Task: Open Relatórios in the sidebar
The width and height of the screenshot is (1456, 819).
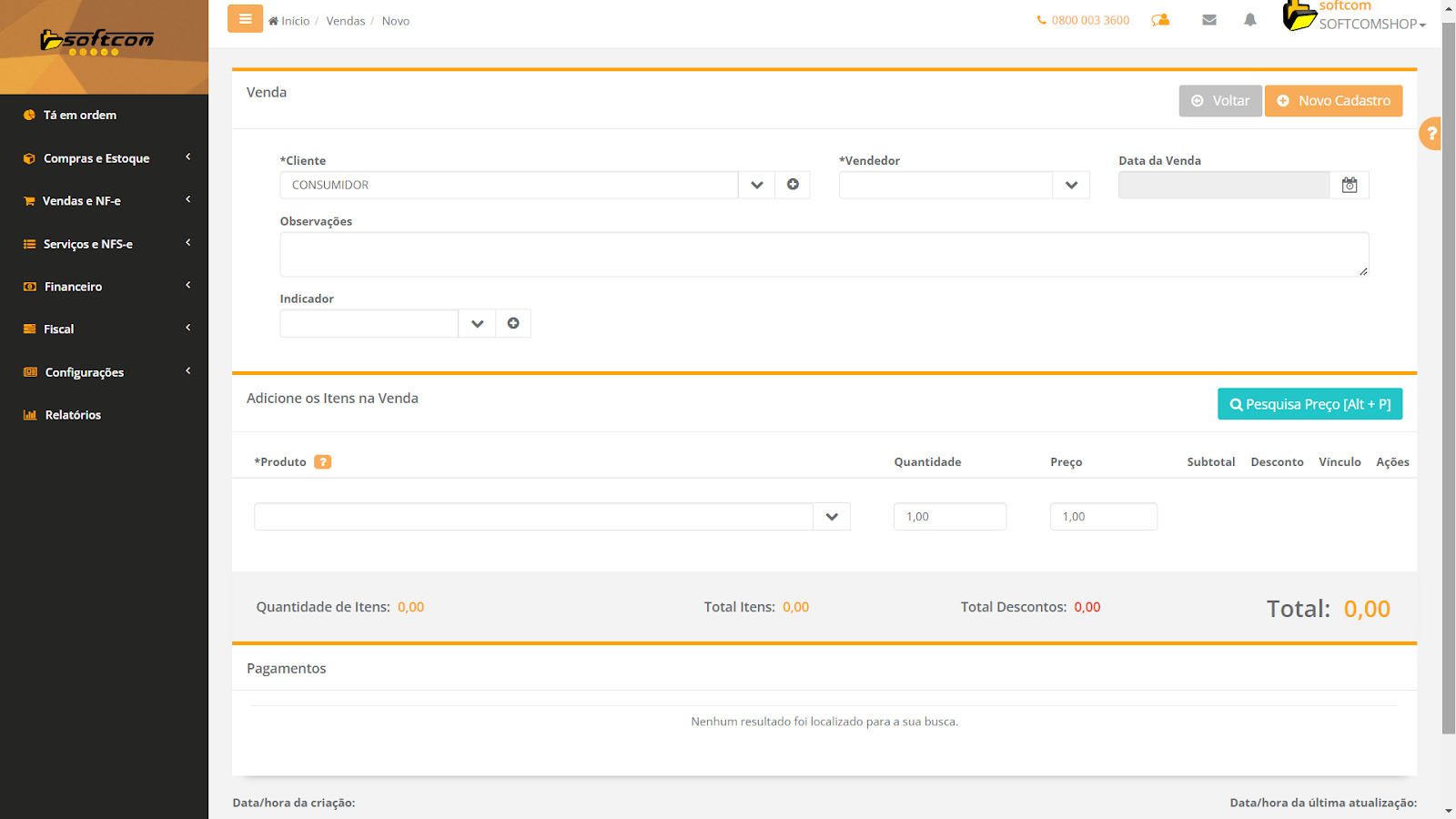Action: point(73,415)
